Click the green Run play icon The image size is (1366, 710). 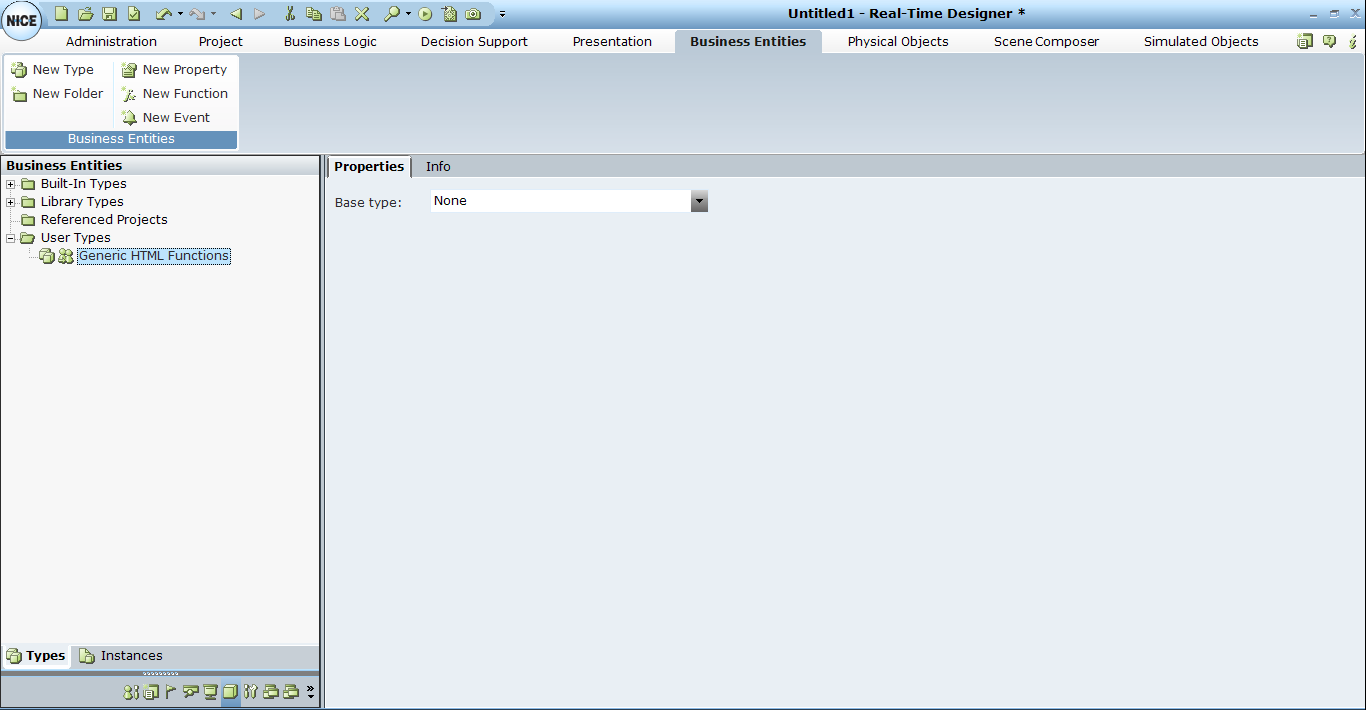point(425,14)
